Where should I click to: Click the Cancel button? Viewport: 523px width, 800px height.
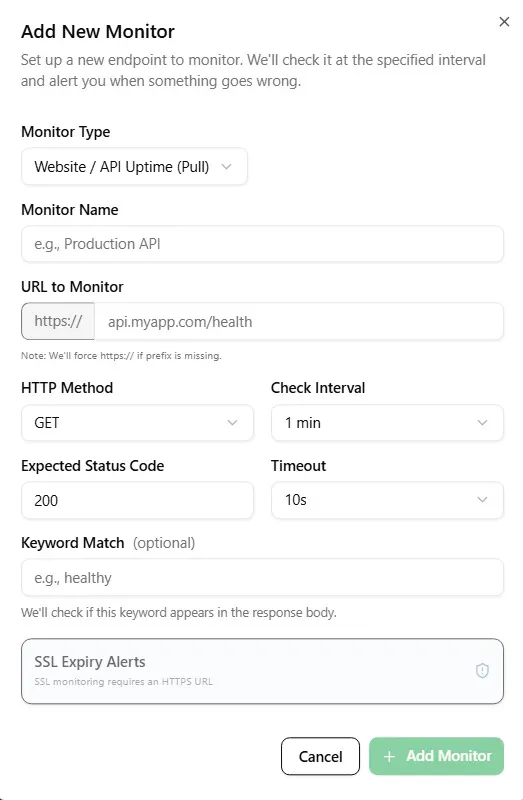tap(320, 756)
